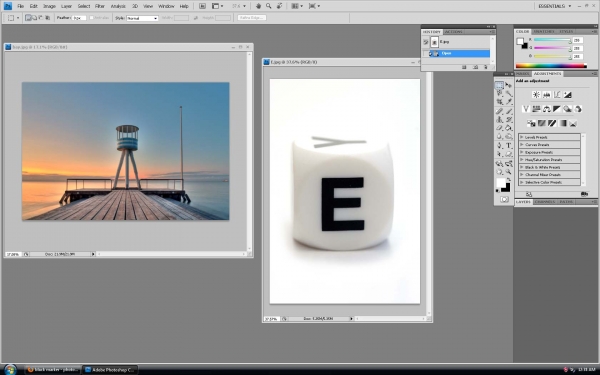This screenshot has height=375, width=600.
Task: Expand Levels Presets list
Action: 521,137
